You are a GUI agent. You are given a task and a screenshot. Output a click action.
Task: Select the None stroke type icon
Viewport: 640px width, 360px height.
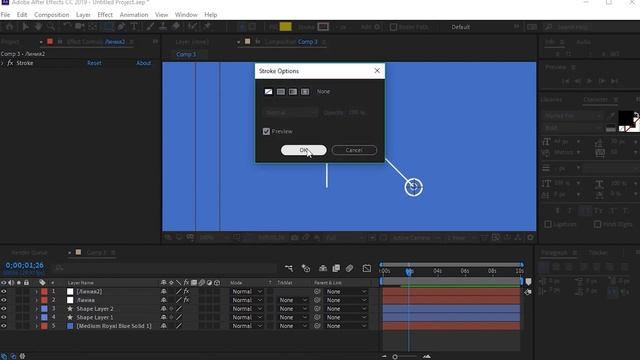tap(268, 91)
